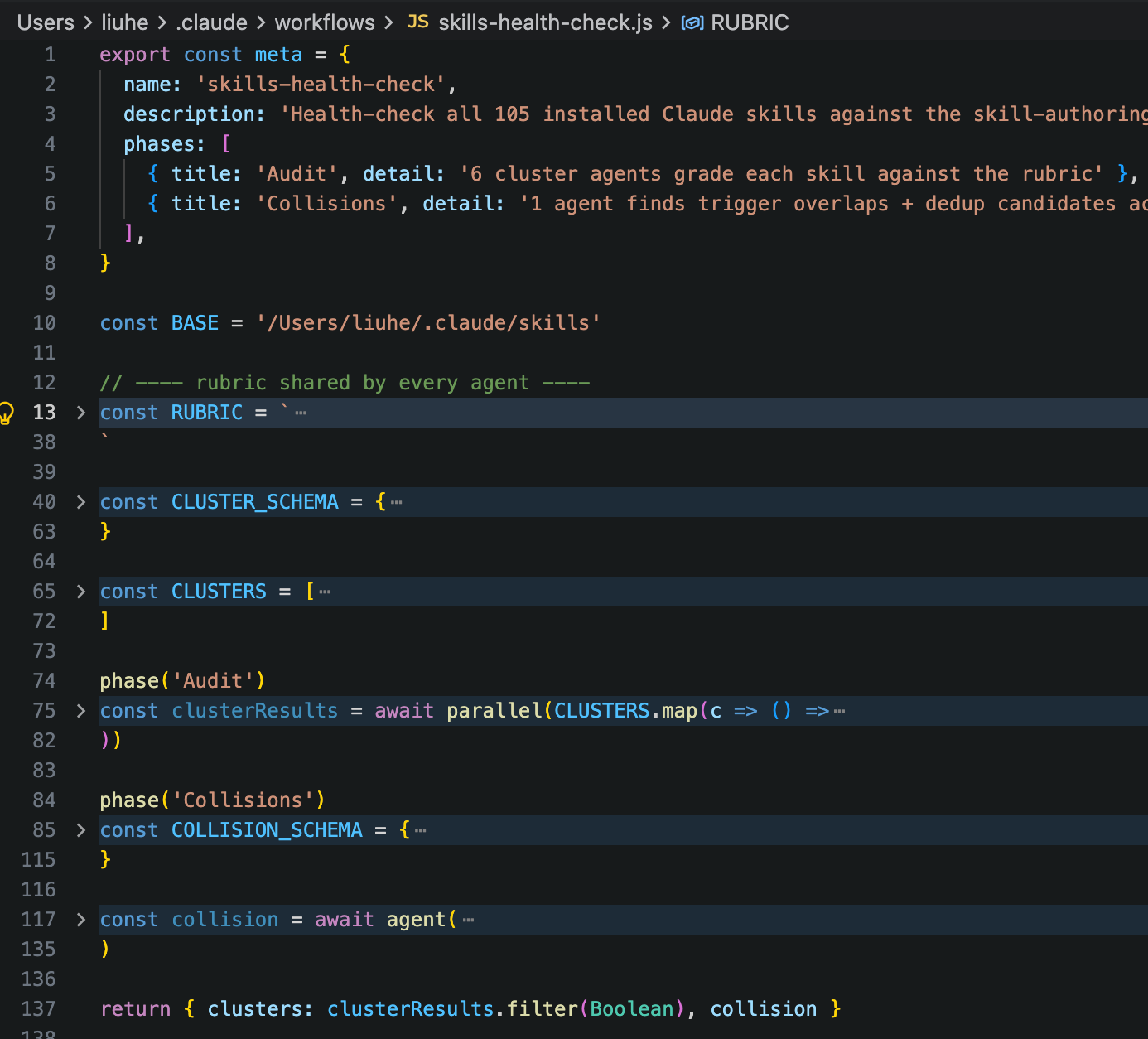Click the description key on line 3
The image size is (1148, 1039).
(189, 114)
